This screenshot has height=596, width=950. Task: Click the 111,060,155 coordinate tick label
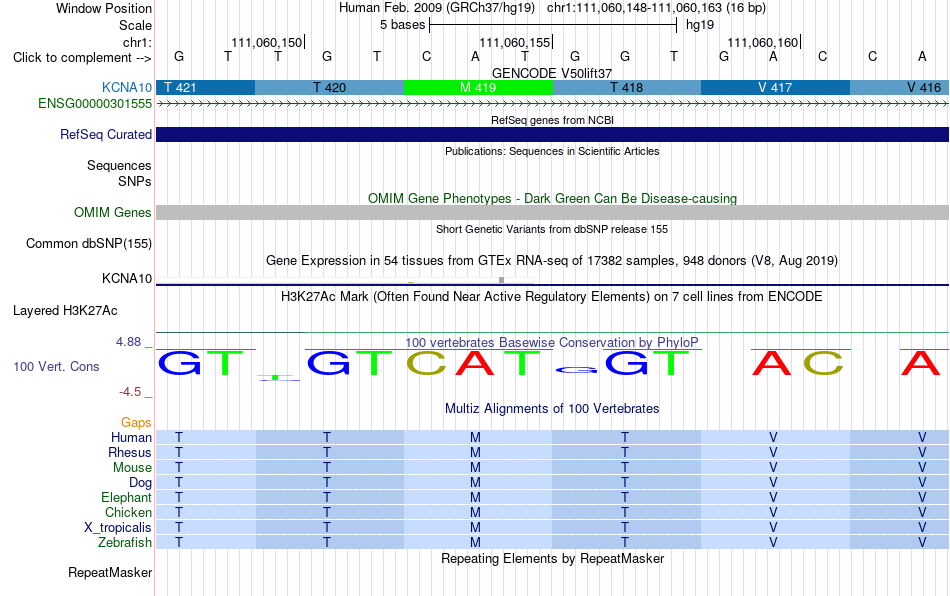pos(514,42)
